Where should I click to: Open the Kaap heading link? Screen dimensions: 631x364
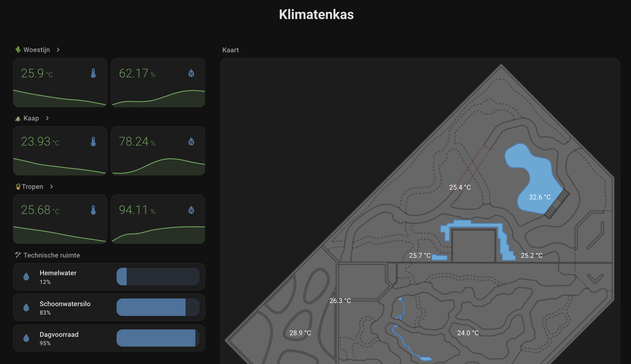click(31, 118)
